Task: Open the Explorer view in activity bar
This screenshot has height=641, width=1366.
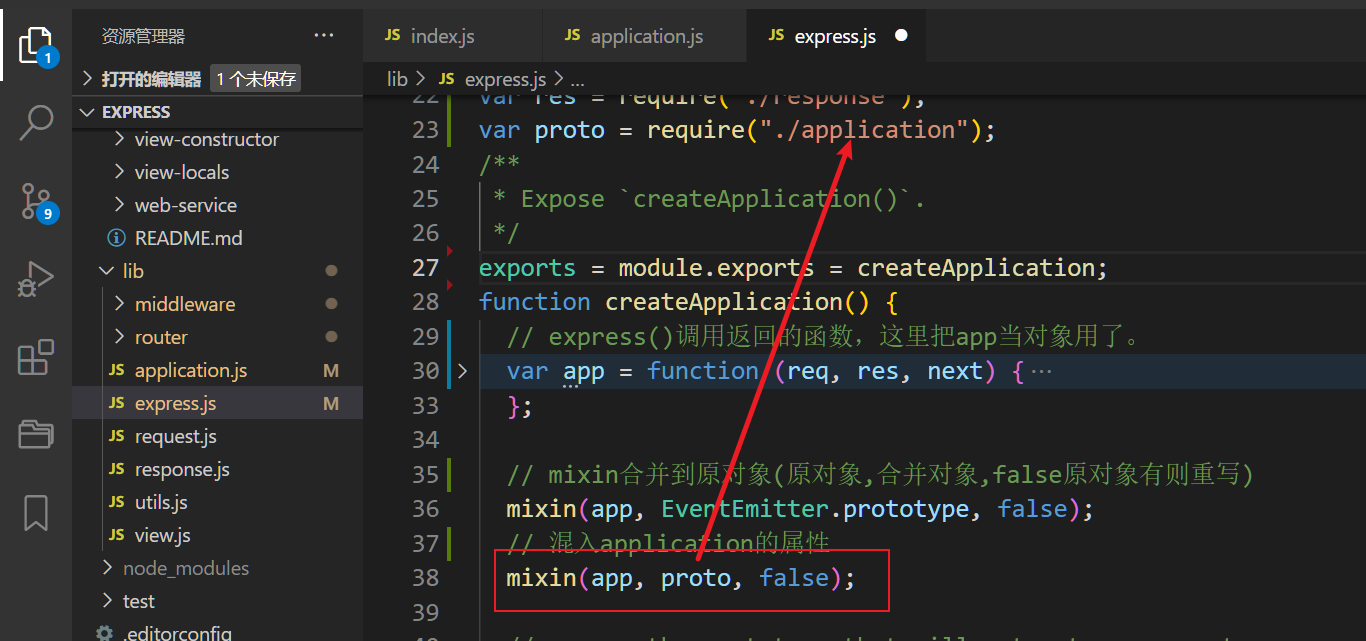Action: point(36,45)
